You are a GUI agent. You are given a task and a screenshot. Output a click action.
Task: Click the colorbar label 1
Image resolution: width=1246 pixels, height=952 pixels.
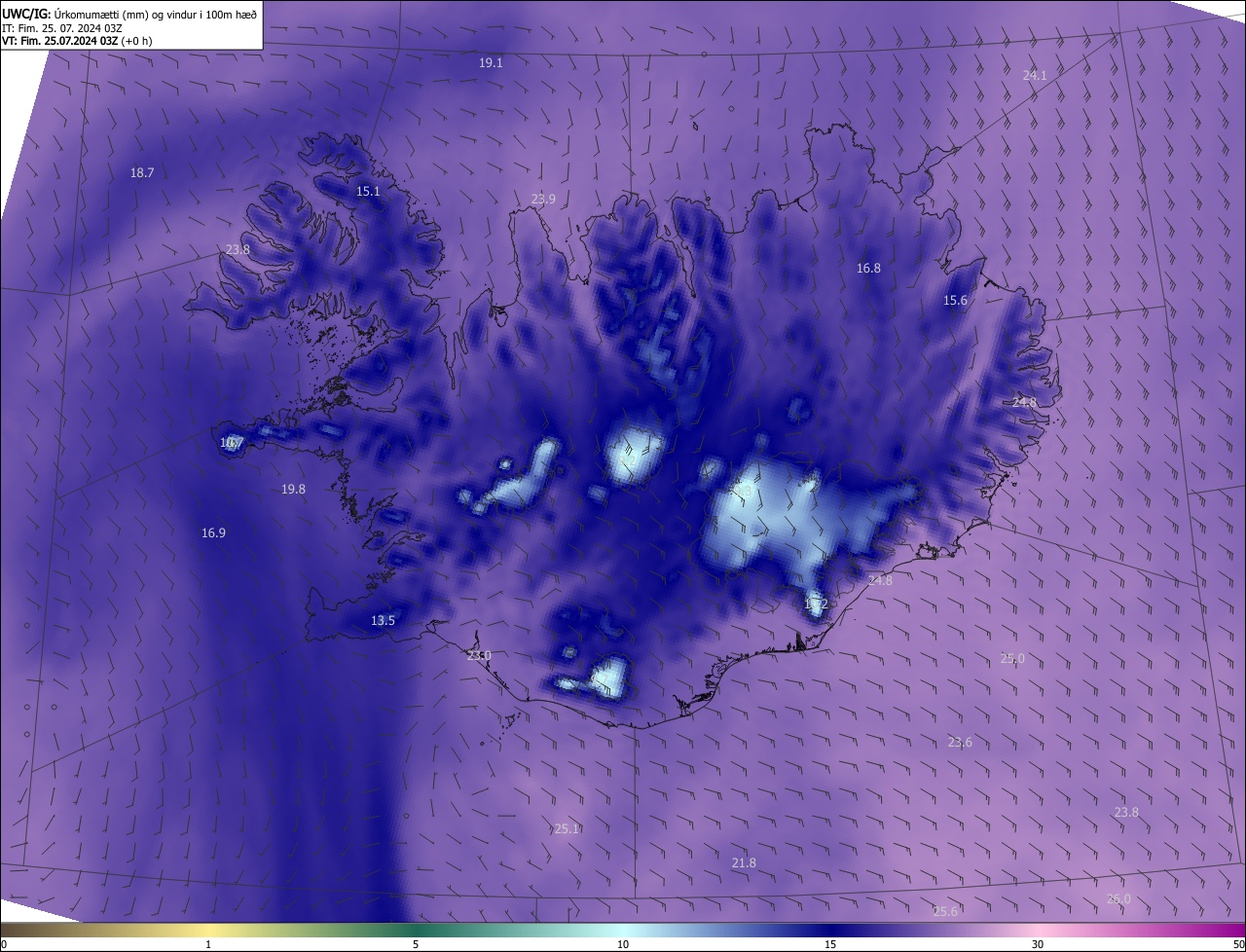[x=209, y=945]
